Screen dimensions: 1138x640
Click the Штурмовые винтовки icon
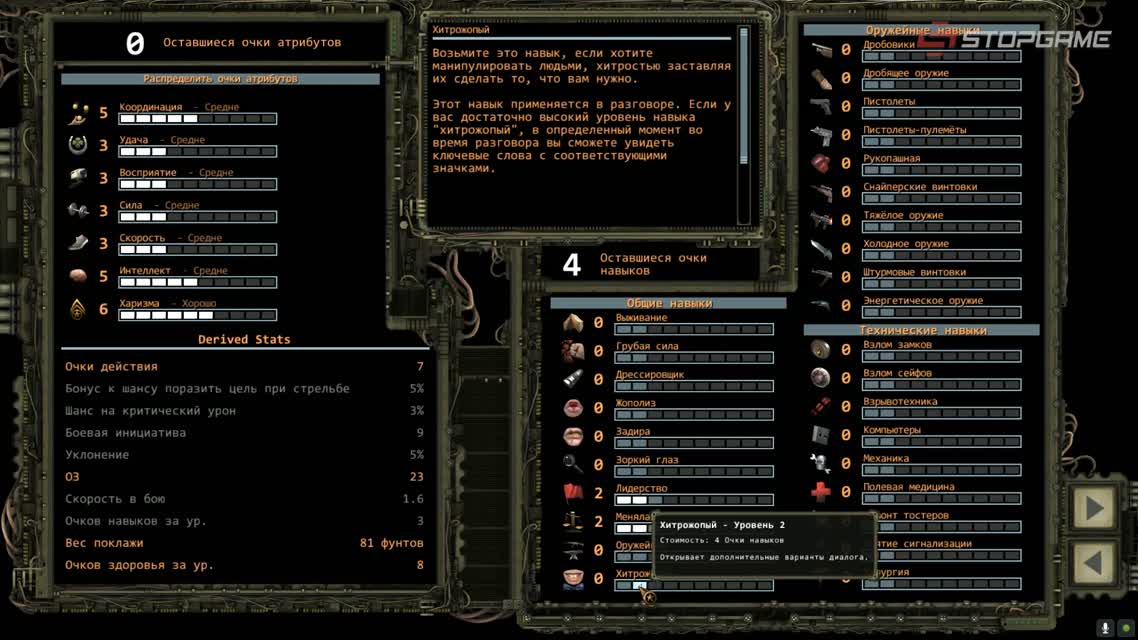click(821, 277)
